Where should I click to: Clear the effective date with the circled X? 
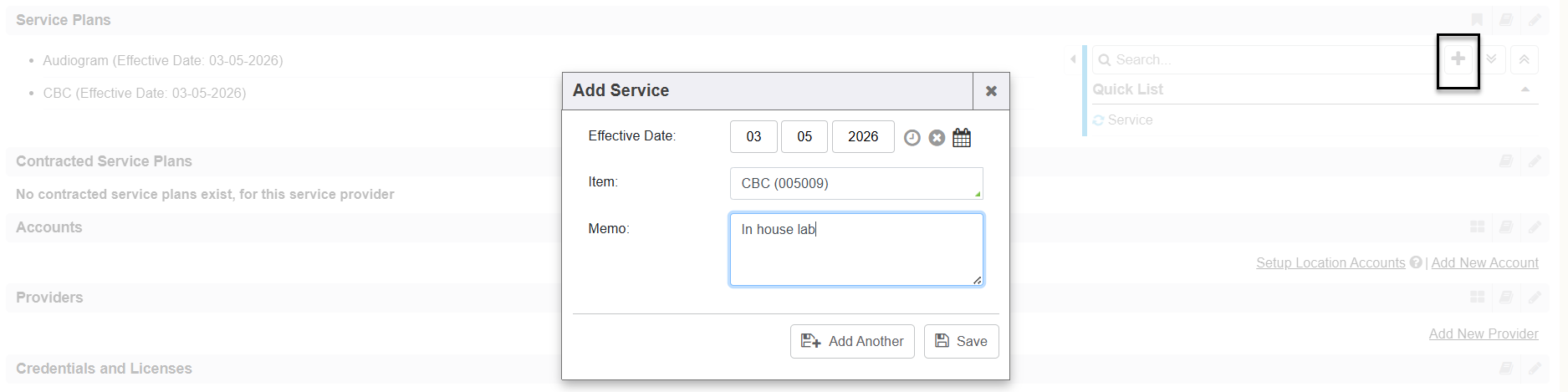[x=937, y=138]
